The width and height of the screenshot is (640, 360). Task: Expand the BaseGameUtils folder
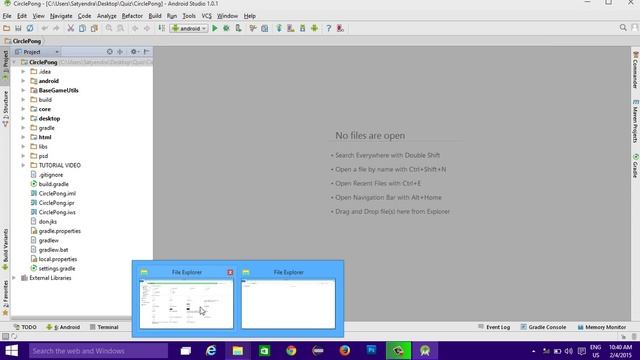coord(23,90)
